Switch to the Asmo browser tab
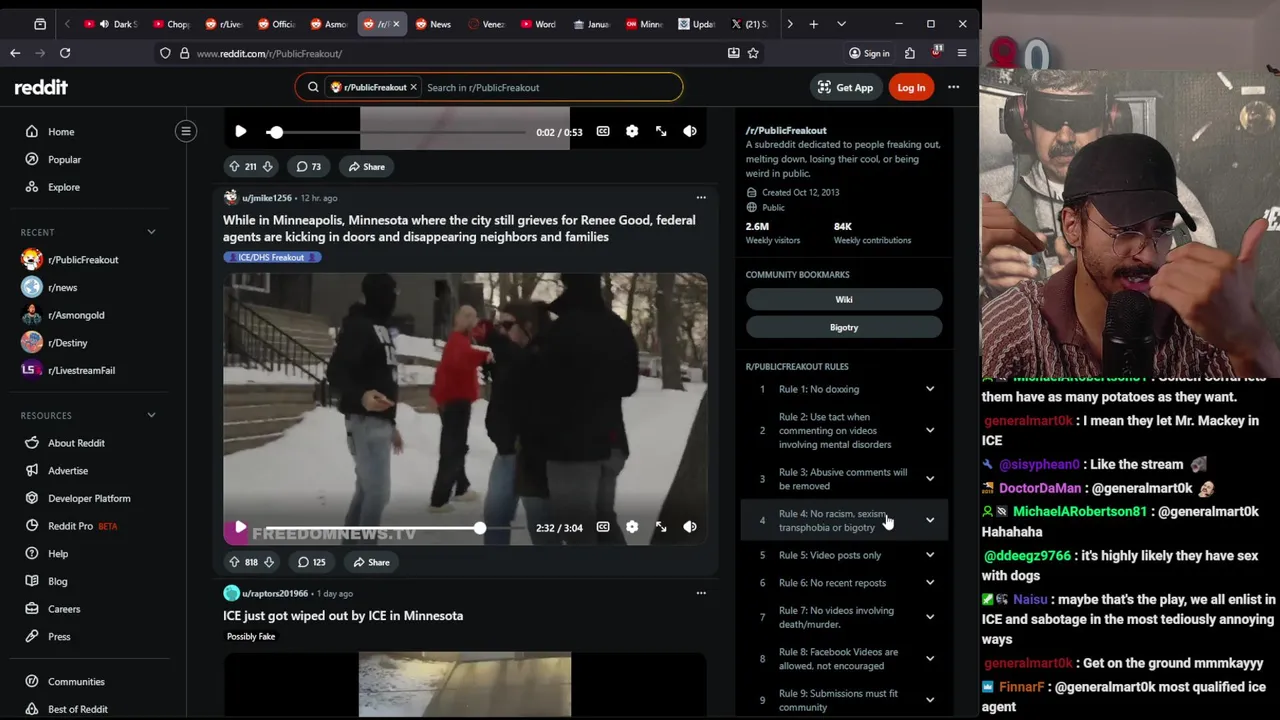1280x720 pixels. point(329,24)
